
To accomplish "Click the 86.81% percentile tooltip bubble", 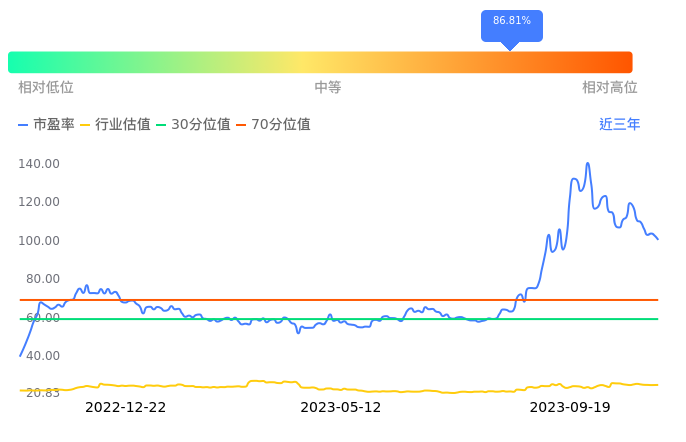I will coord(511,22).
